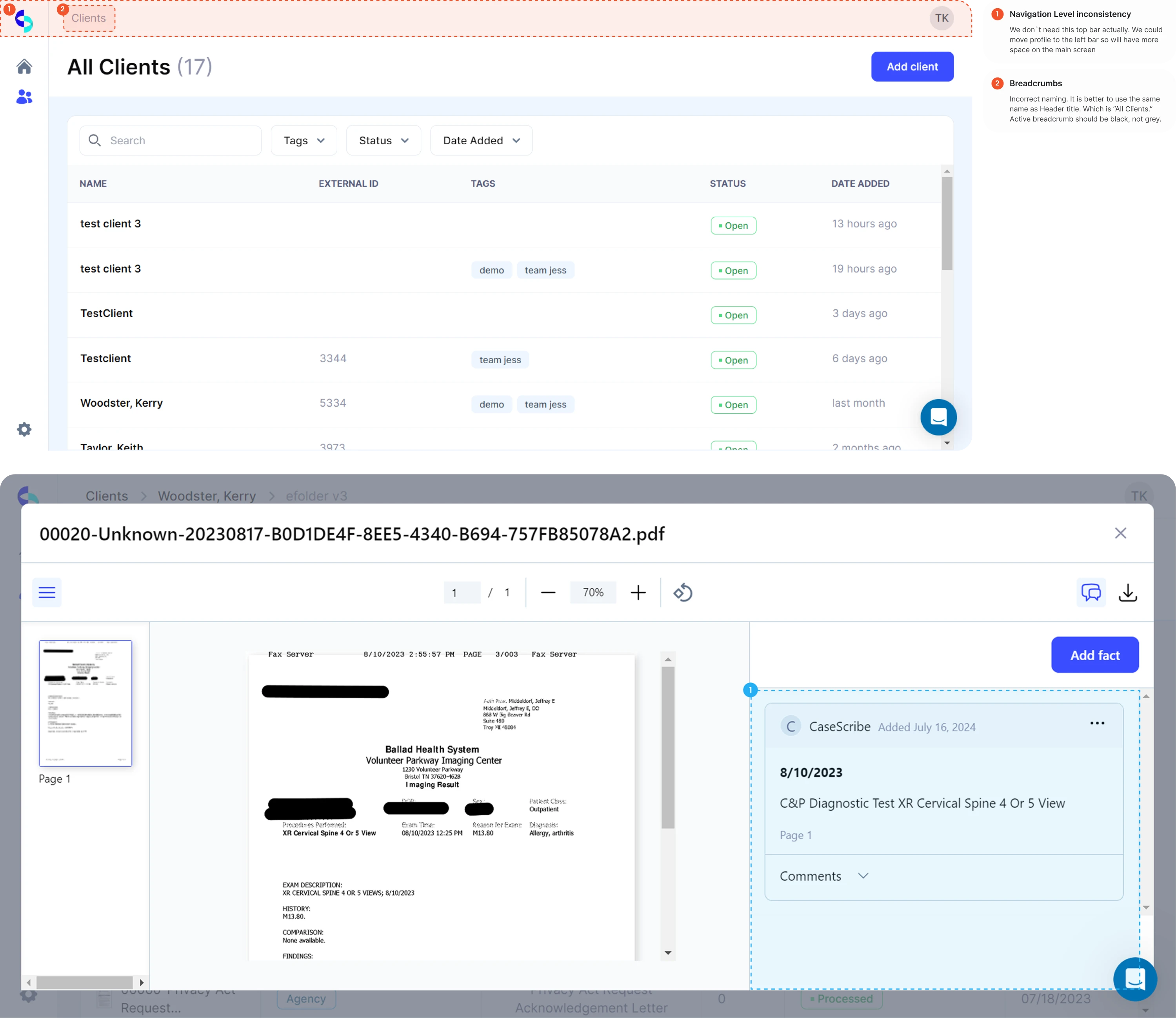Image resolution: width=1176 pixels, height=1018 pixels.
Task: Open the Home page from the left sidebar
Action: pos(24,66)
